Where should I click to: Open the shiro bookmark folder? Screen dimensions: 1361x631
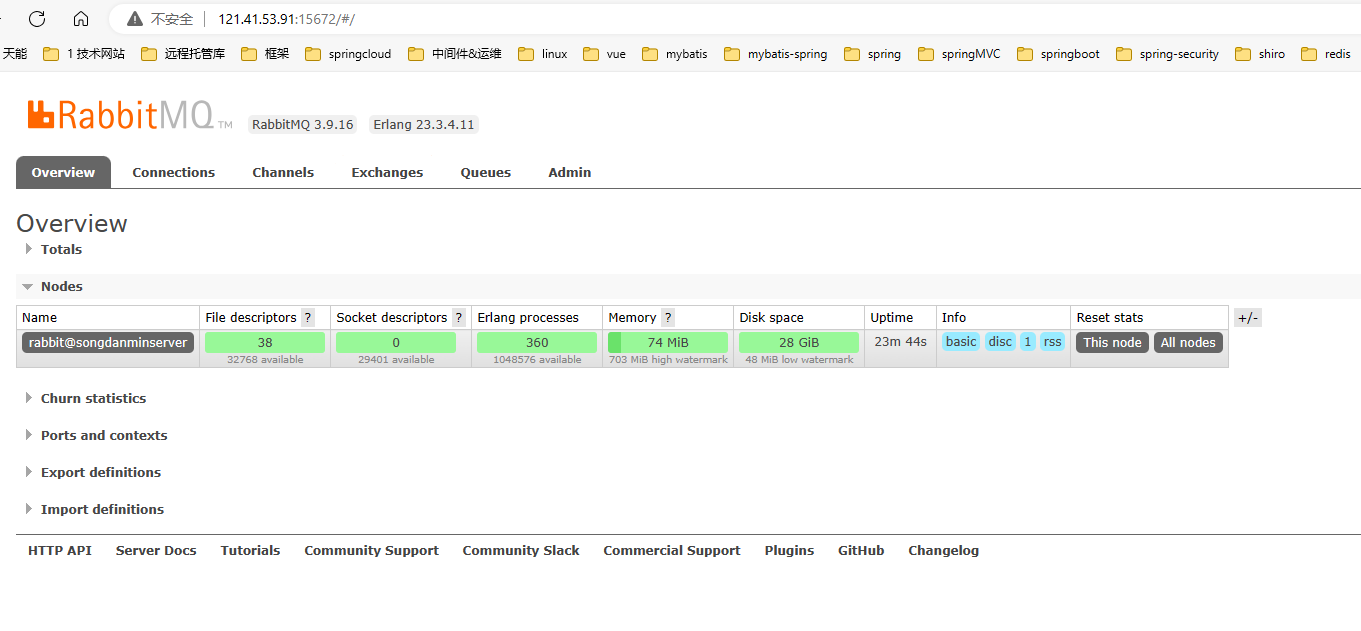1260,54
